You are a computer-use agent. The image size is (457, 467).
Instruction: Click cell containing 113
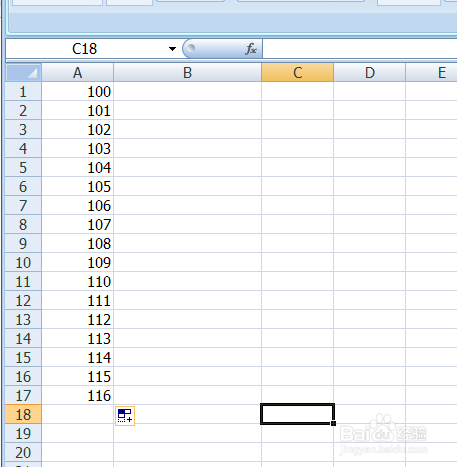click(77, 338)
